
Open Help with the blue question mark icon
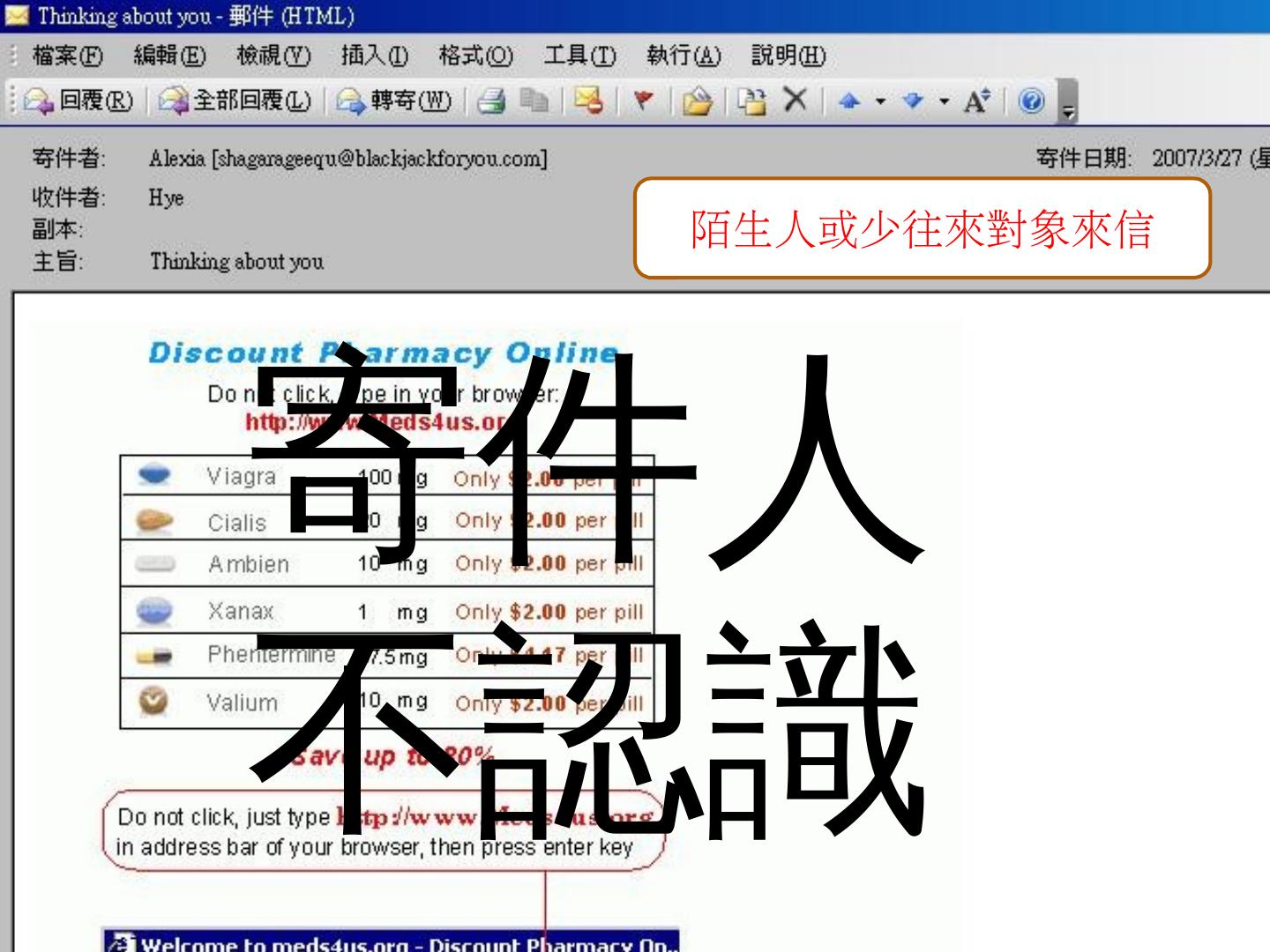pos(1030,101)
